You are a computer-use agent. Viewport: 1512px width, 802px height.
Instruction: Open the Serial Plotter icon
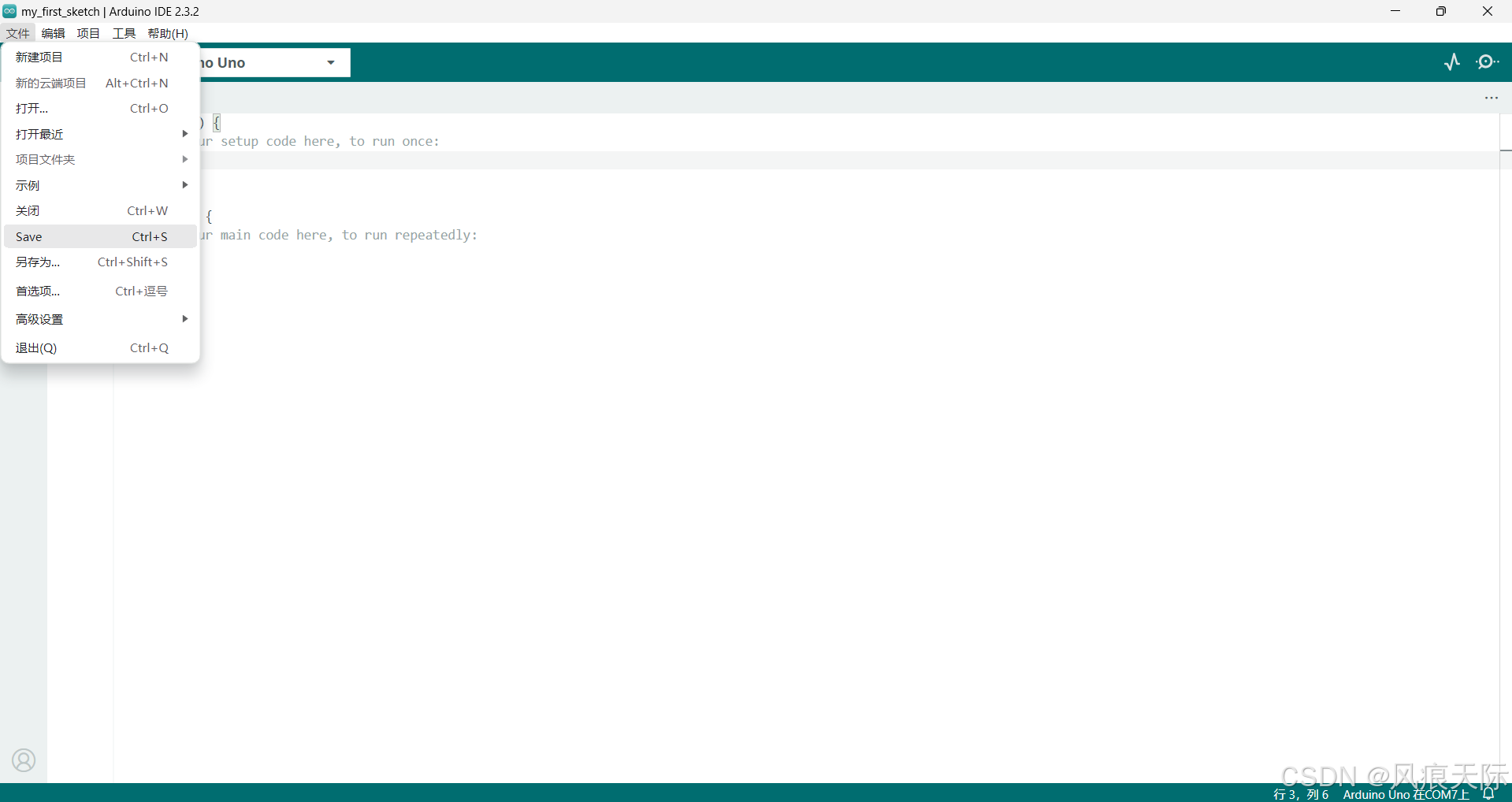[1452, 62]
